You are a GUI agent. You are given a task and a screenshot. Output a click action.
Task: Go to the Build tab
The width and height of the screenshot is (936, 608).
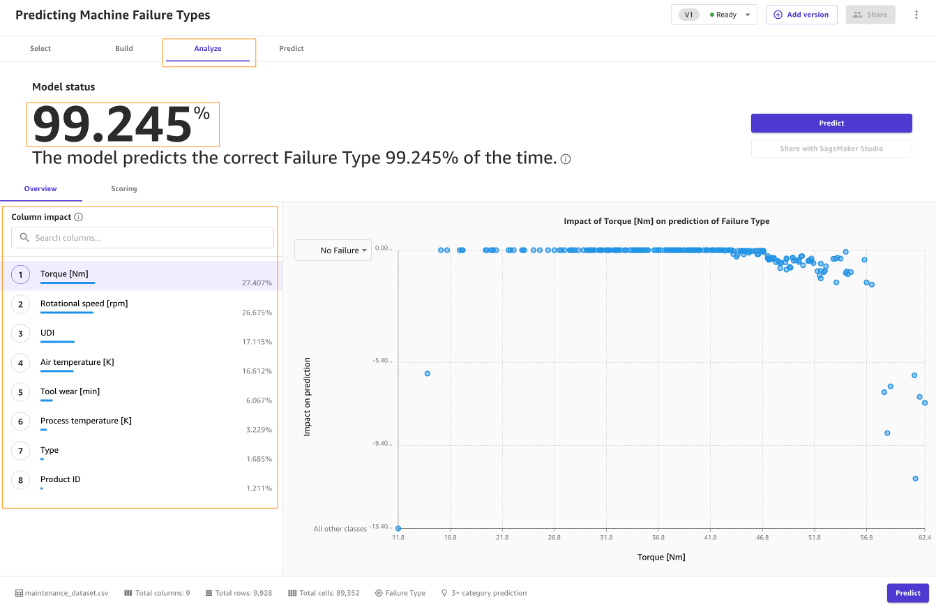pos(124,48)
